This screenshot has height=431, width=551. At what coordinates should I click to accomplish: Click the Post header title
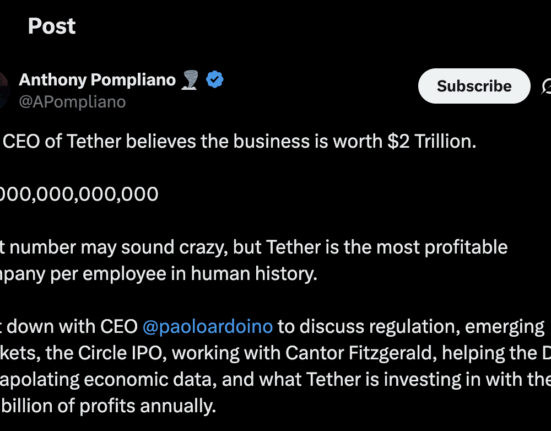coord(52,26)
